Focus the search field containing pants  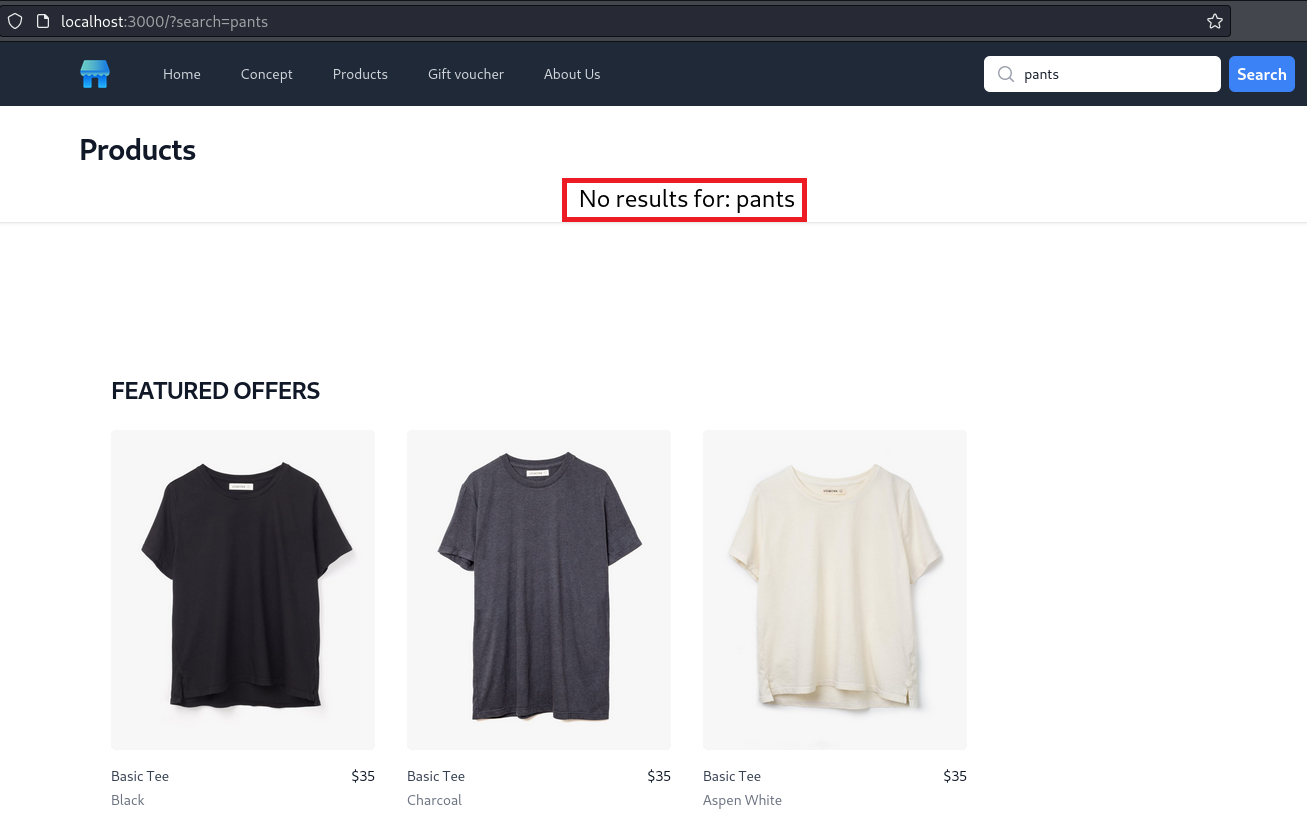point(1115,74)
